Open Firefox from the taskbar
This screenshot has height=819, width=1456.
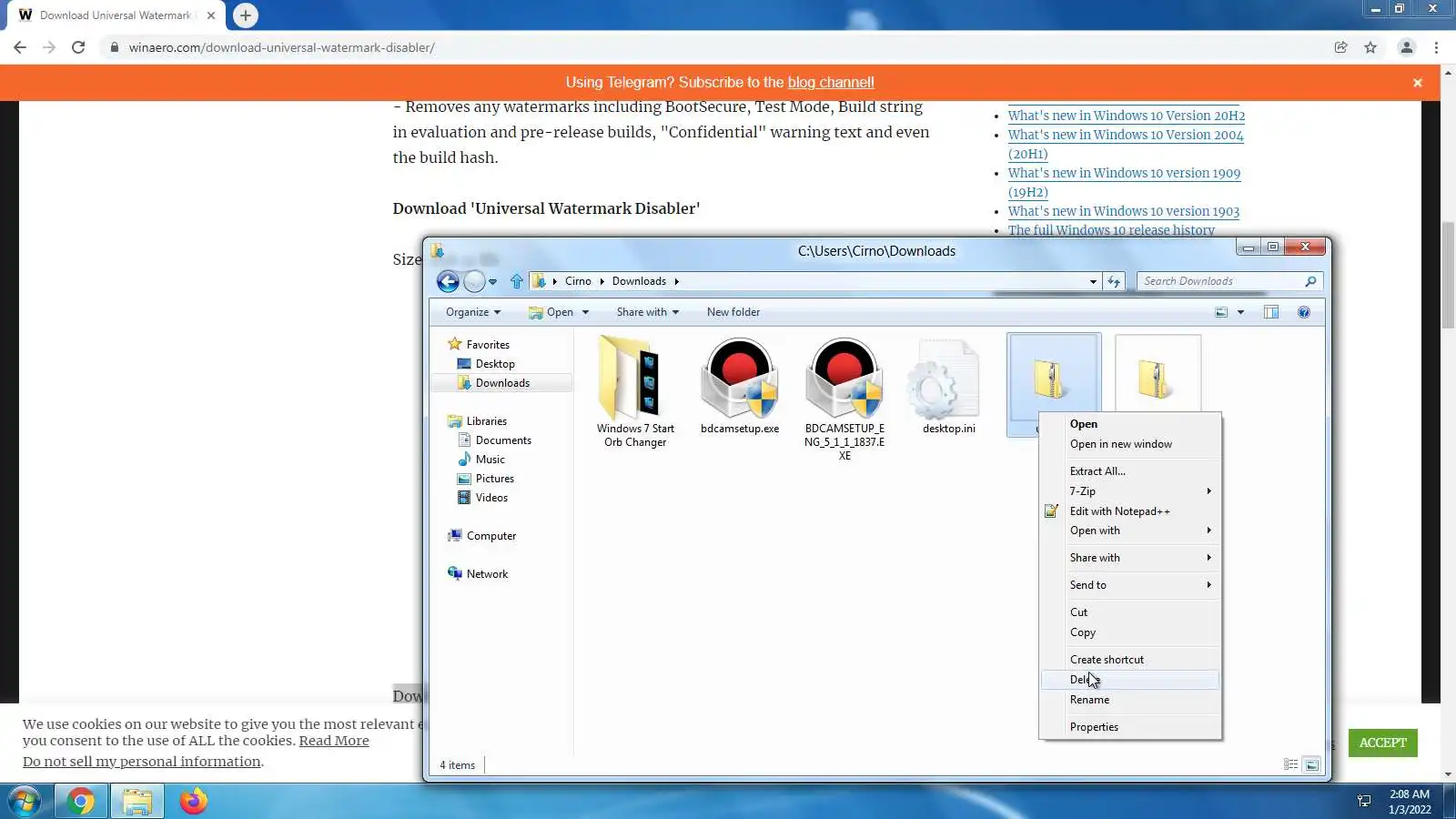[x=193, y=802]
